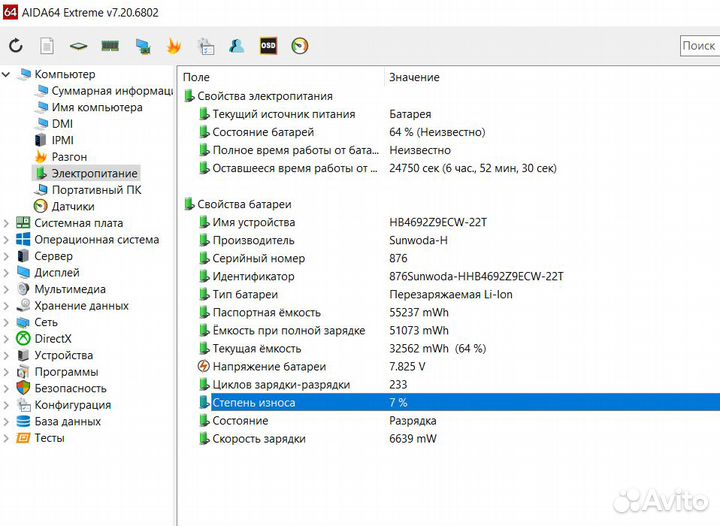
Task: Select Разгон in the sidebar tree
Action: pyautogui.click(x=69, y=157)
